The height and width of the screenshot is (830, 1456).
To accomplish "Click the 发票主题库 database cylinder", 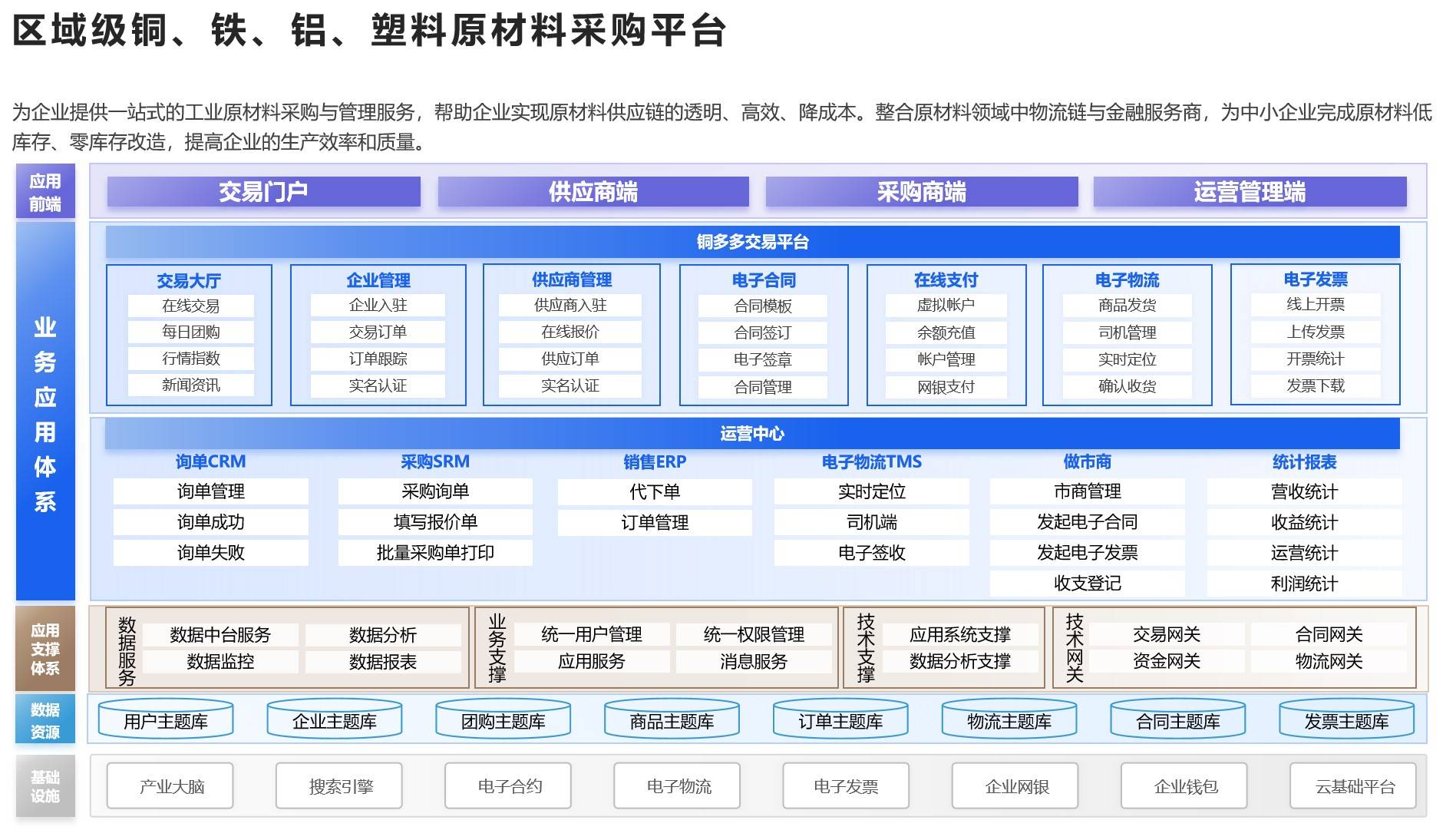I will [1346, 720].
